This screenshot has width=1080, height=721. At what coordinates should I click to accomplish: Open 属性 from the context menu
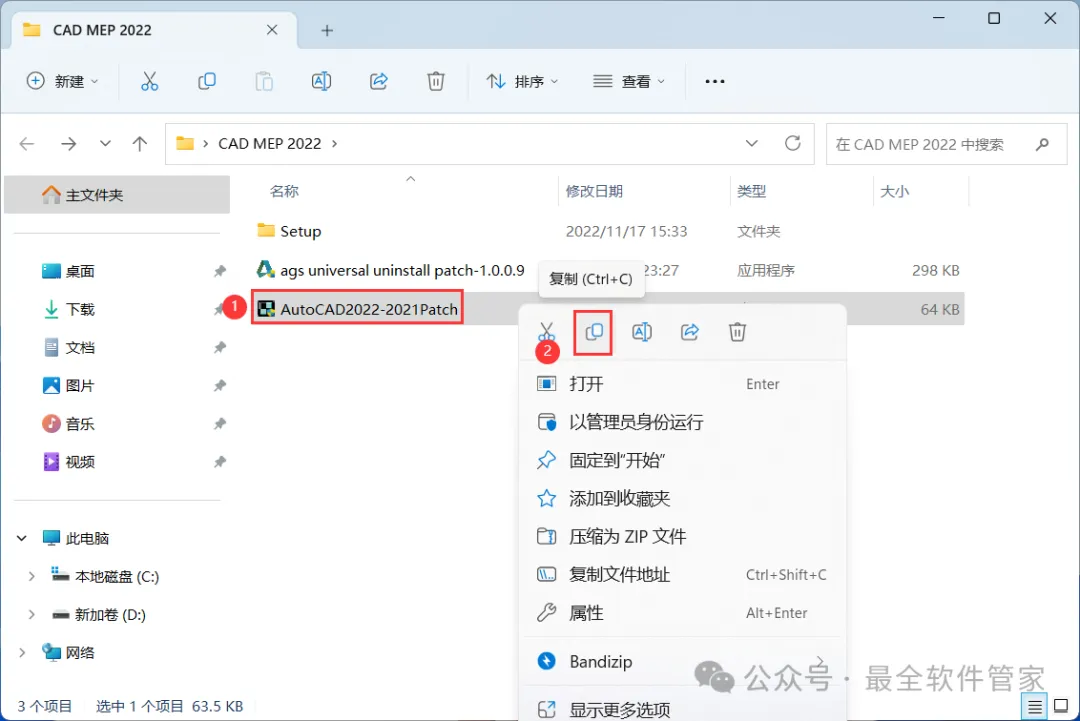pyautogui.click(x=682, y=613)
